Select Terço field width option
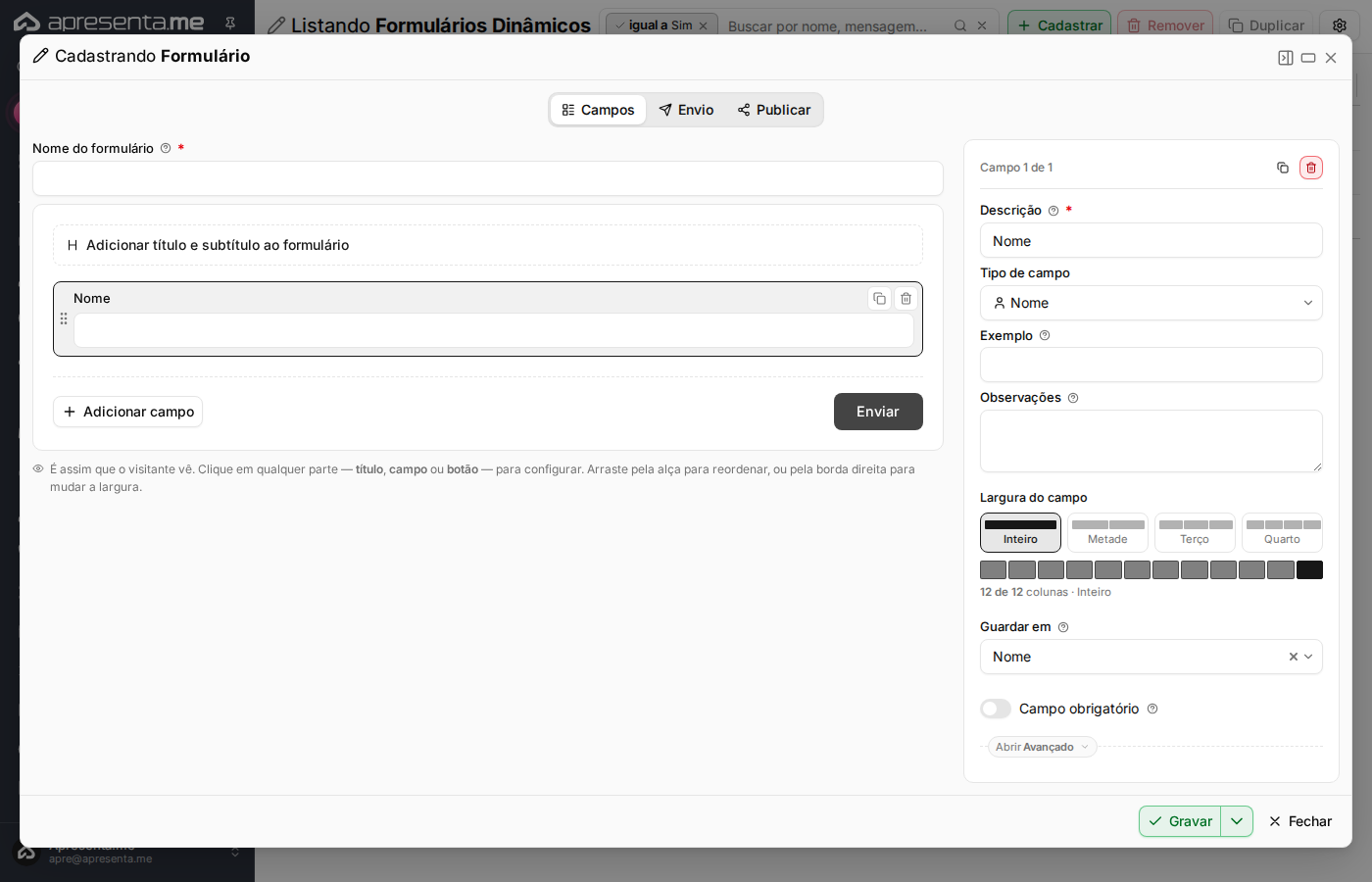 click(1195, 532)
